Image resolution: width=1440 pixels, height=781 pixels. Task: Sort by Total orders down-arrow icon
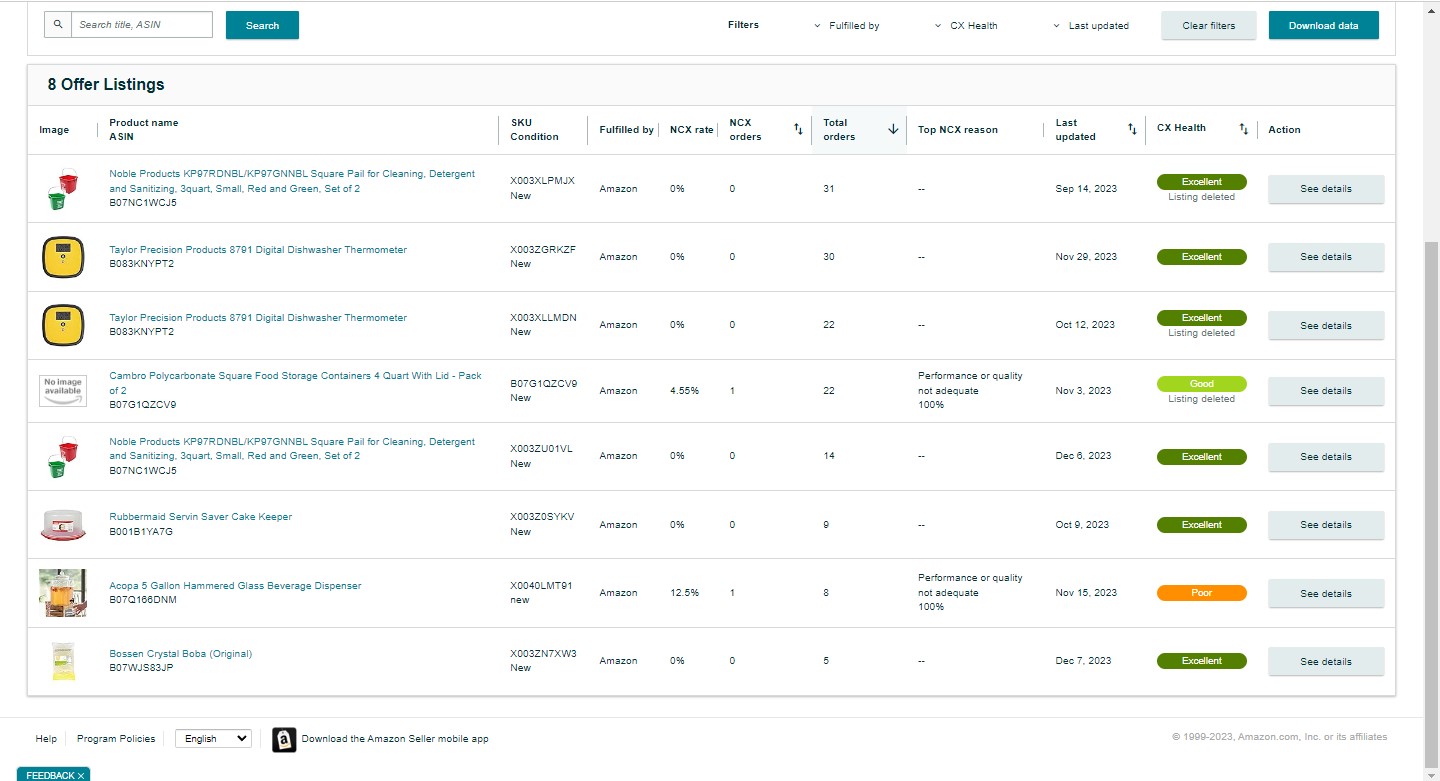893,129
